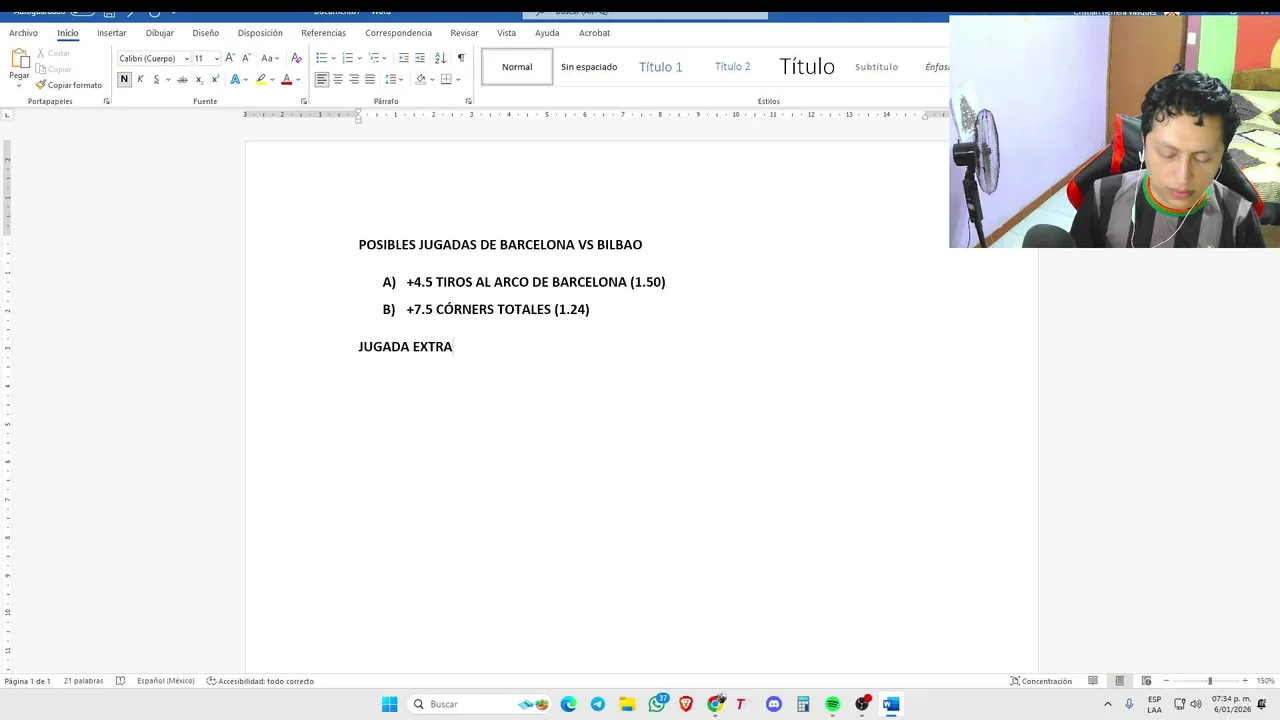Apply superscript formatting

pos(215,79)
